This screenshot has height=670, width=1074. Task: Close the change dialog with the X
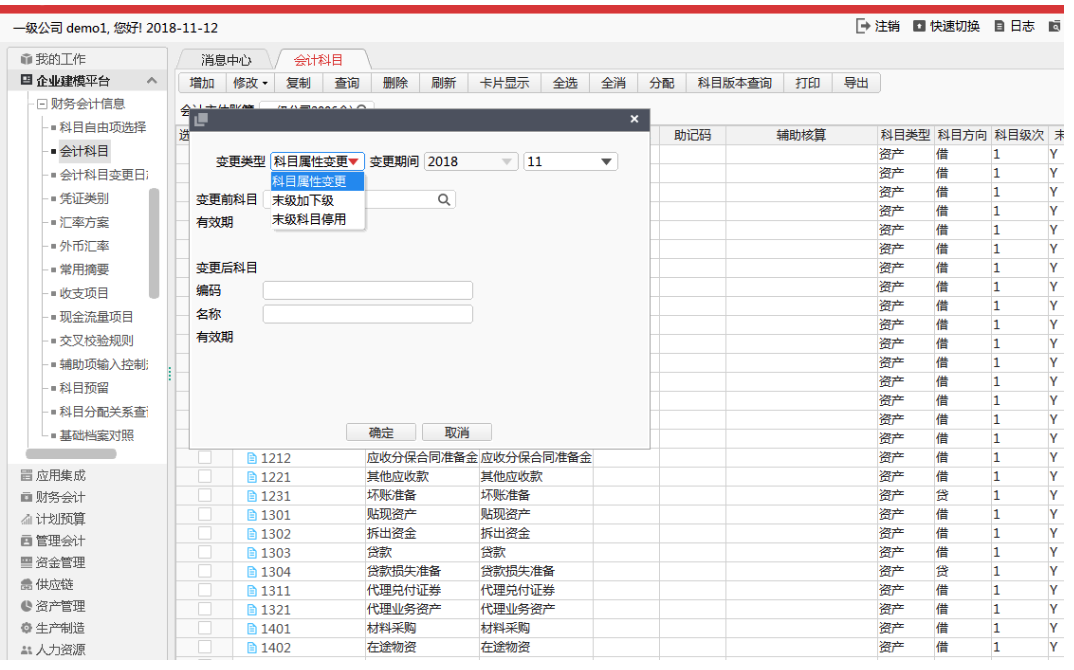[634, 119]
